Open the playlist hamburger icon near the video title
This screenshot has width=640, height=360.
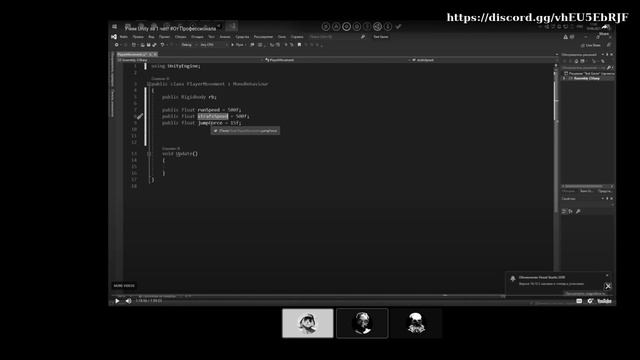pyautogui.click(x=114, y=27)
